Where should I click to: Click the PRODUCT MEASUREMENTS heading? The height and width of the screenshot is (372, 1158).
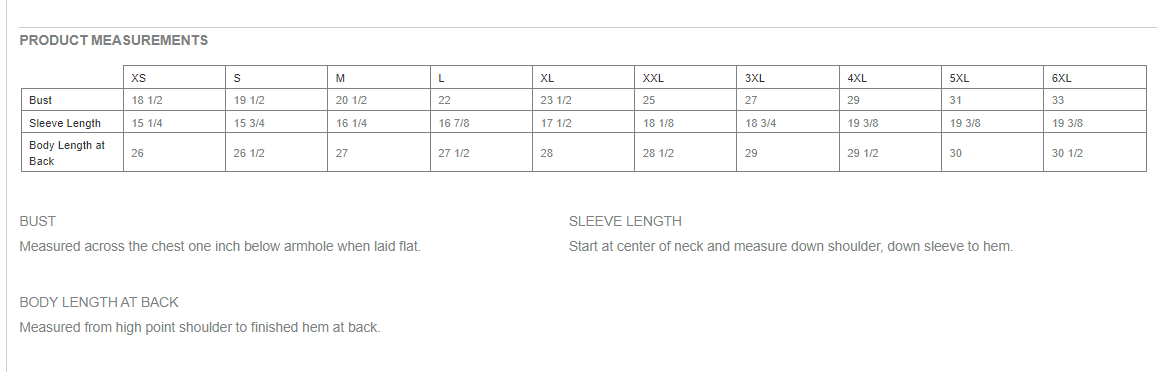(114, 41)
